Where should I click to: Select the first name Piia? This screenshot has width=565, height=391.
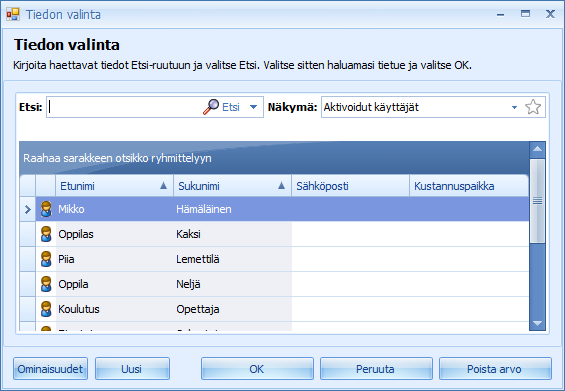point(66,259)
